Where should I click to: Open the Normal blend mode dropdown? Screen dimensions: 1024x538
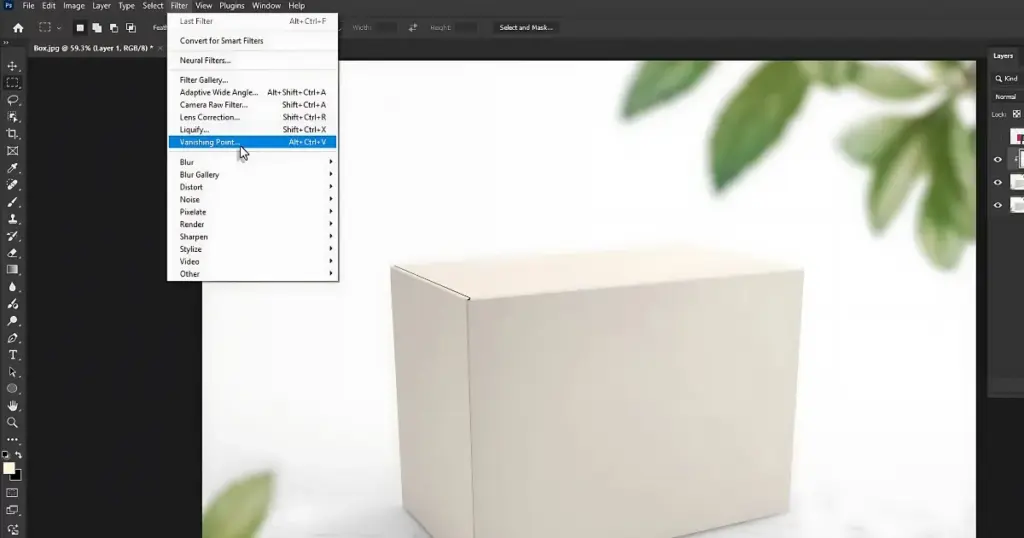(1006, 97)
